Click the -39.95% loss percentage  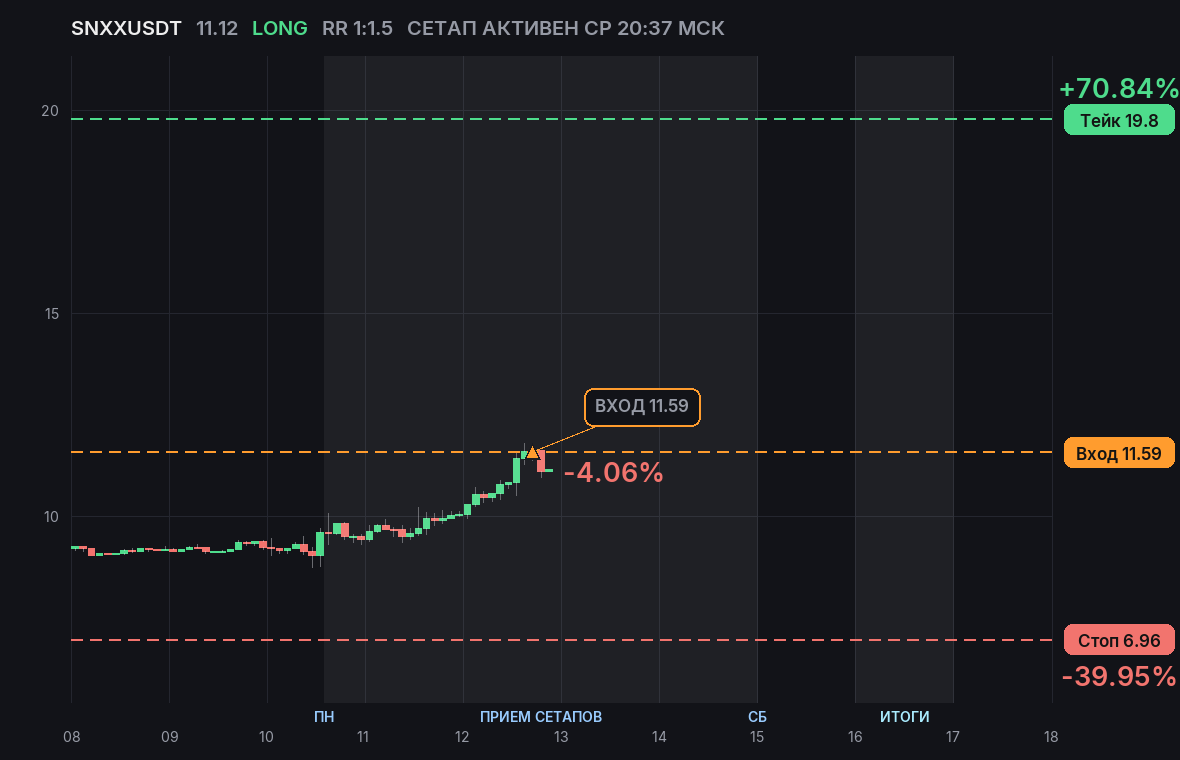(1118, 676)
